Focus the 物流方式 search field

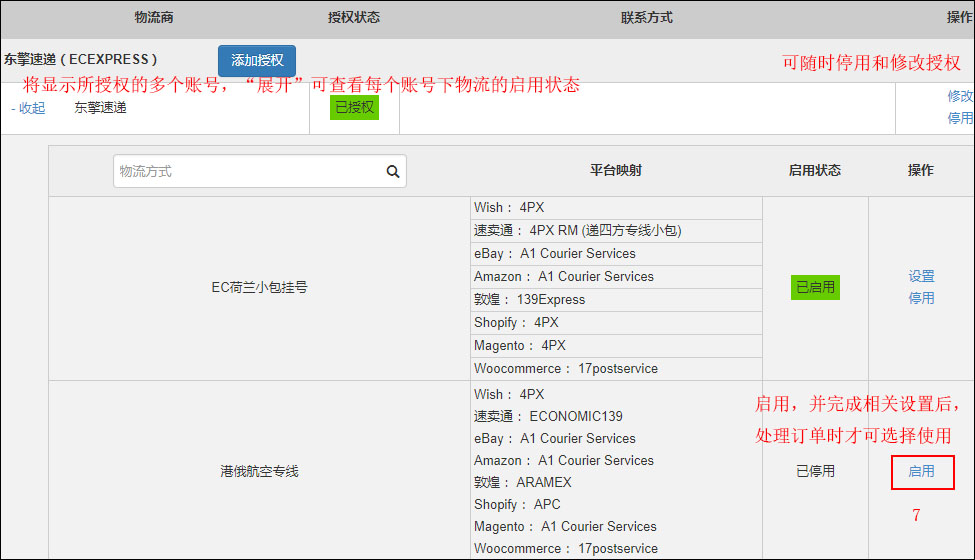260,171
